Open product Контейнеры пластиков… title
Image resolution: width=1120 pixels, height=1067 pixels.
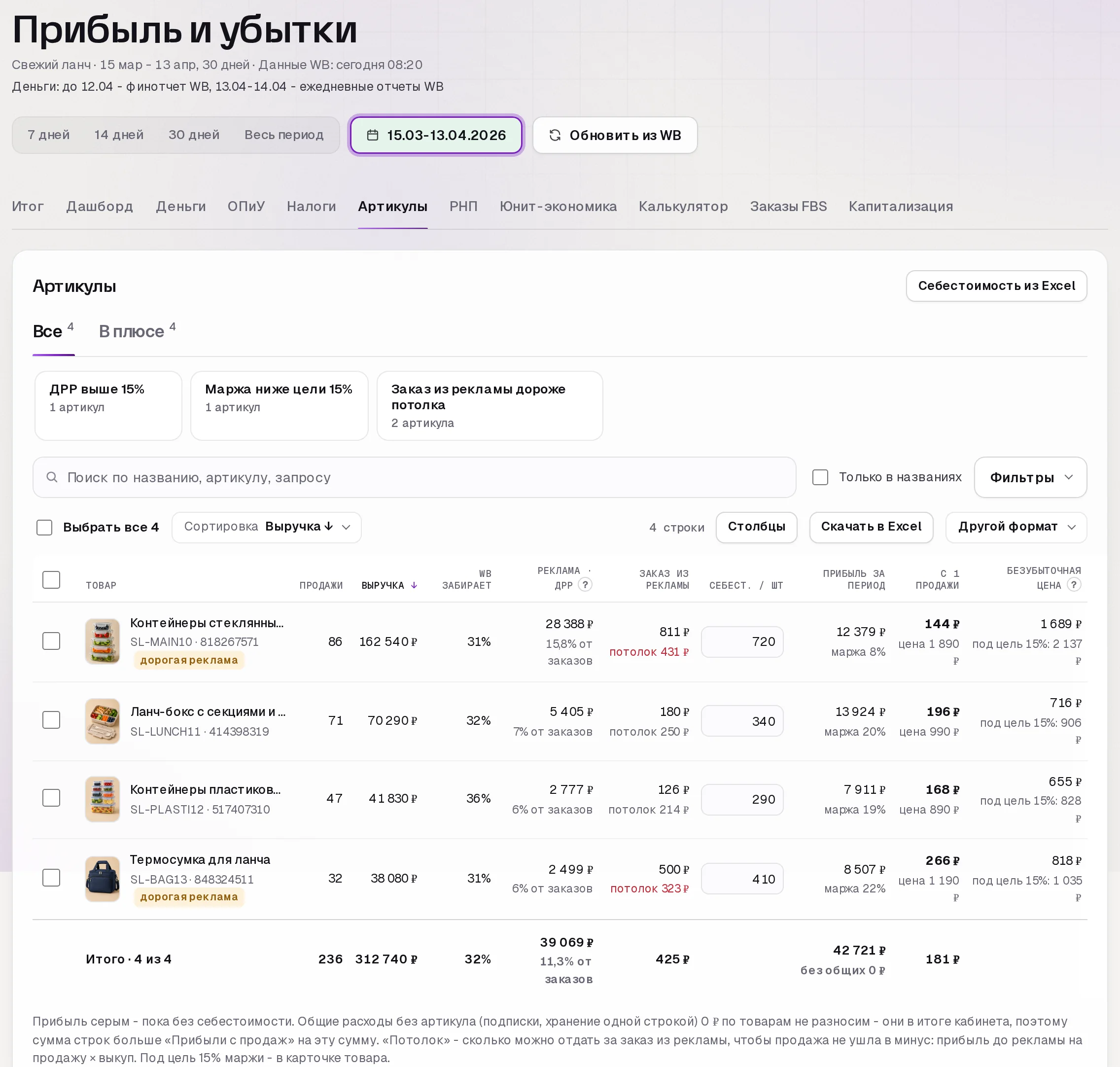click(x=205, y=789)
